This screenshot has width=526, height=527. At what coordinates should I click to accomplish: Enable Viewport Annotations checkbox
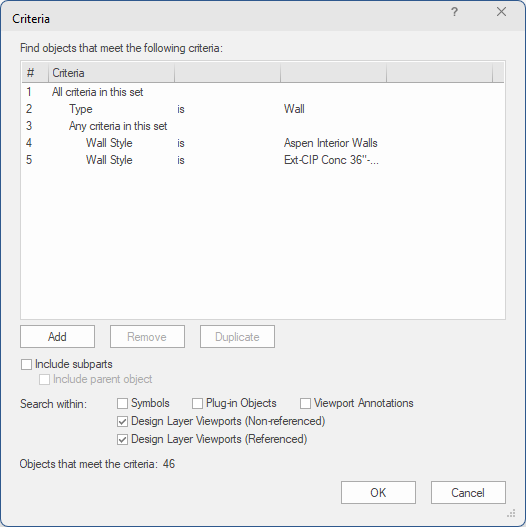[x=305, y=403]
